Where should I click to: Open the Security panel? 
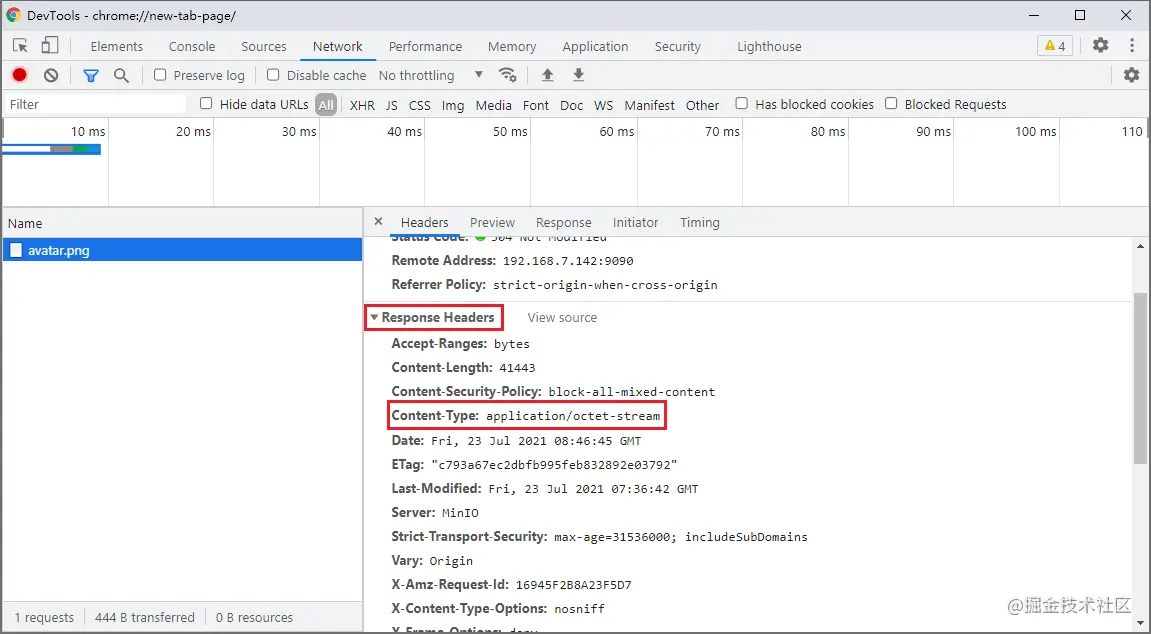tap(678, 46)
